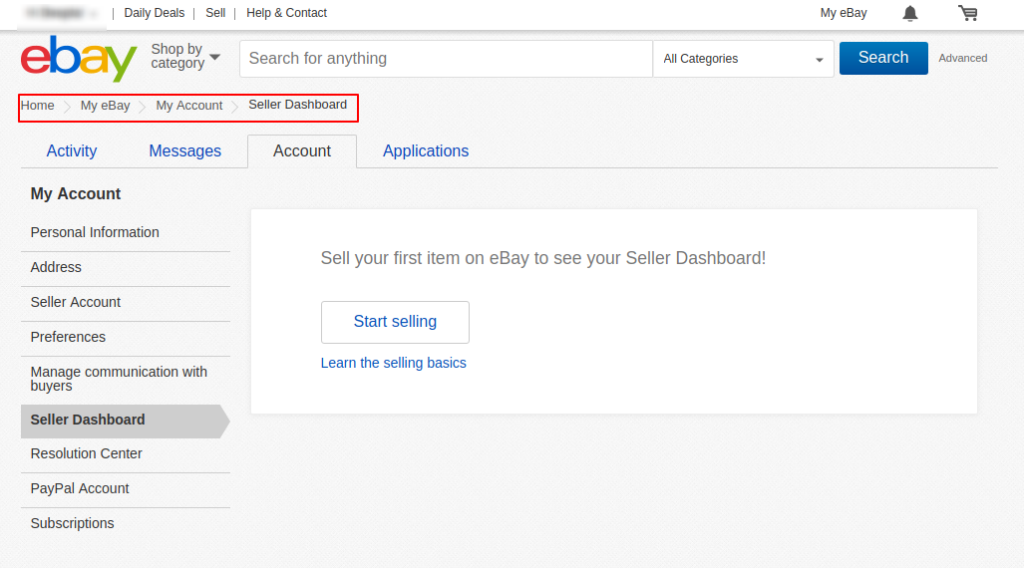
Task: Expand the Shop by category menu
Action: (x=185, y=57)
